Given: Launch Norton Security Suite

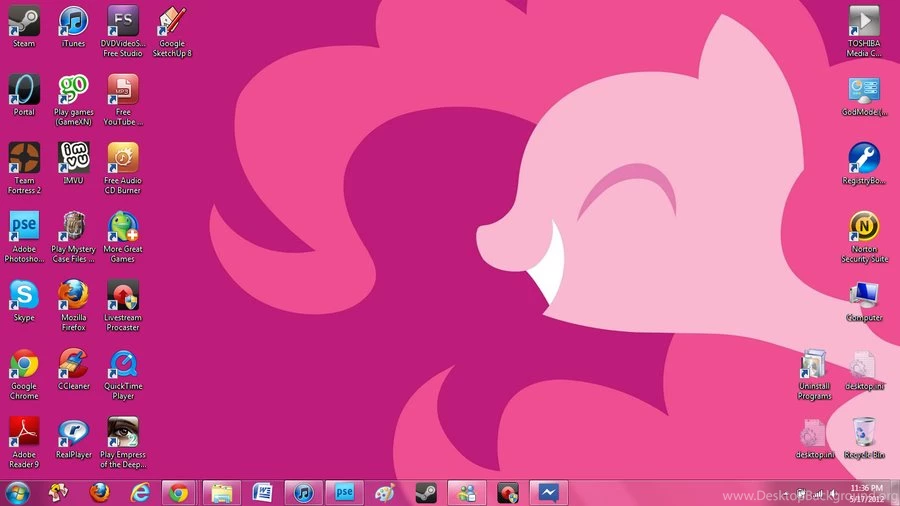Looking at the screenshot, I should 864,228.
